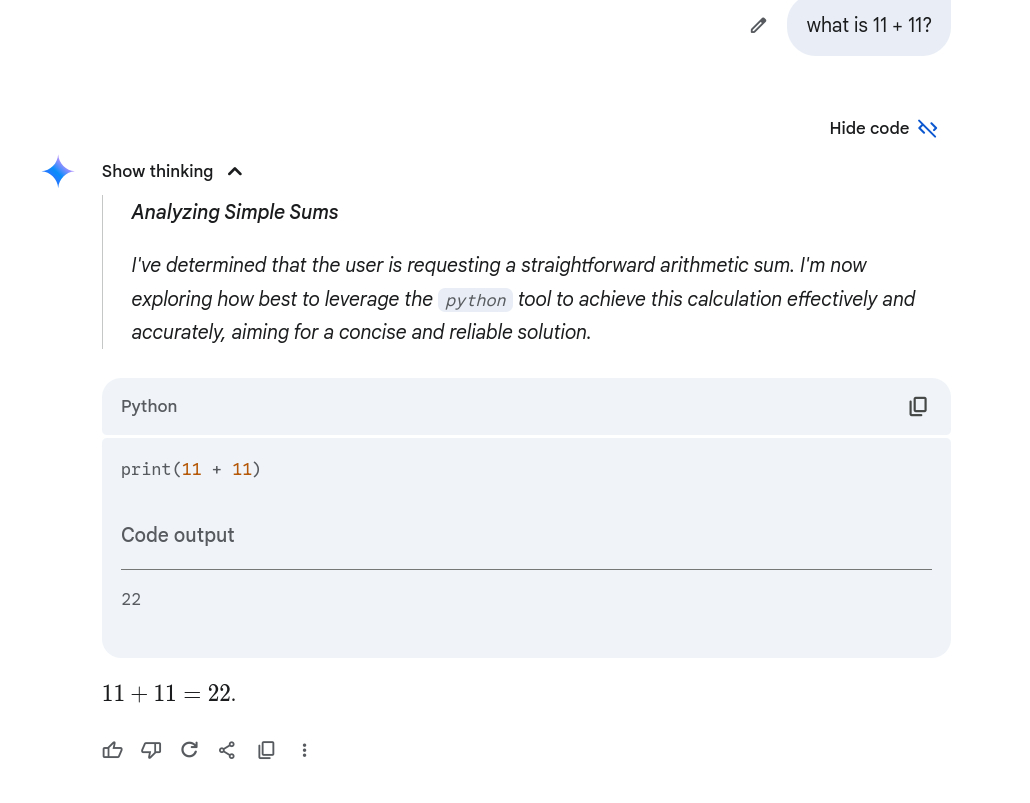Click the user message 'what is 11 + 11?'
This screenshot has width=1030, height=803.
(x=868, y=26)
